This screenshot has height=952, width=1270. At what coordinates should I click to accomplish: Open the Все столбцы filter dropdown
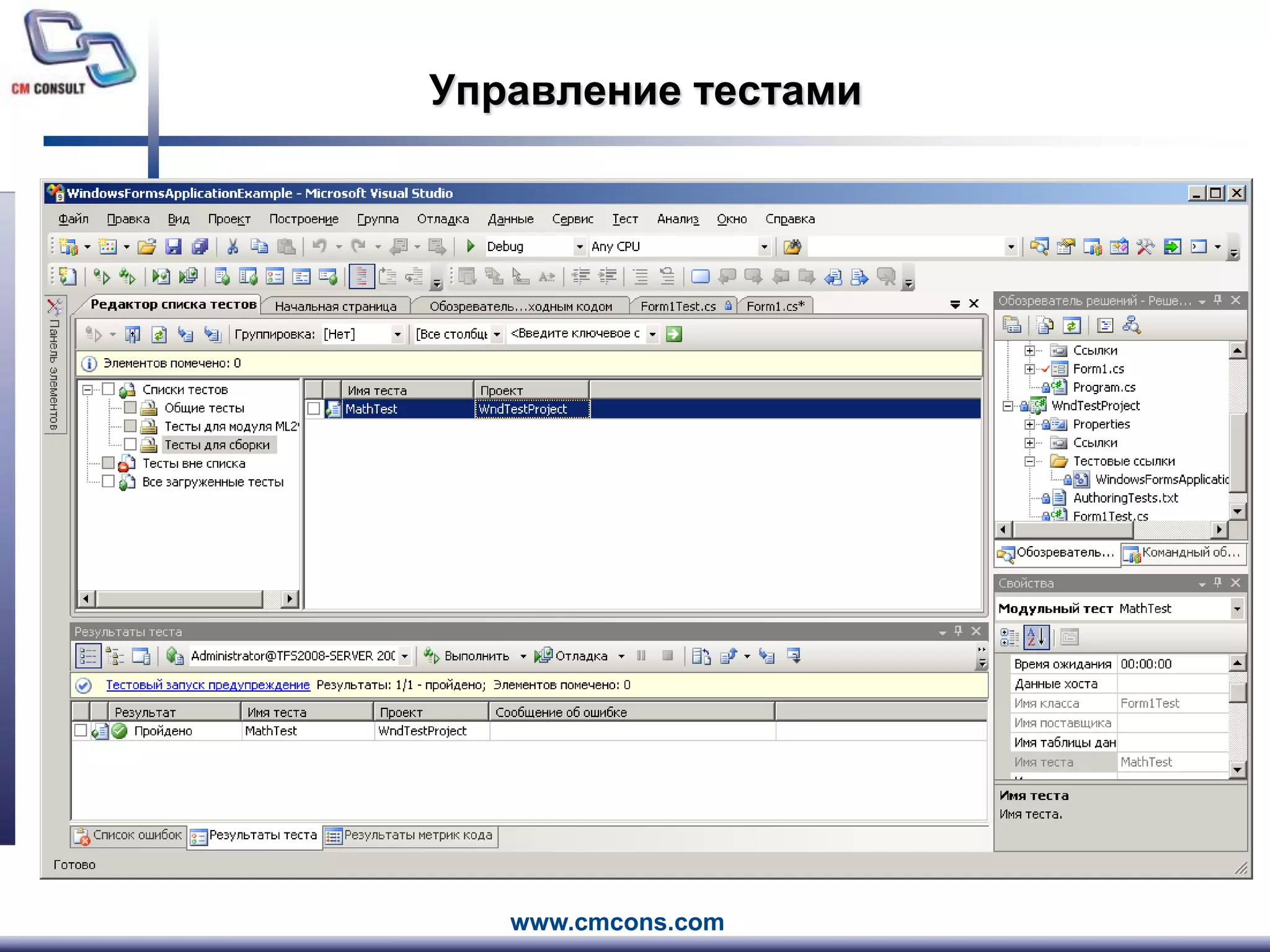pos(496,335)
